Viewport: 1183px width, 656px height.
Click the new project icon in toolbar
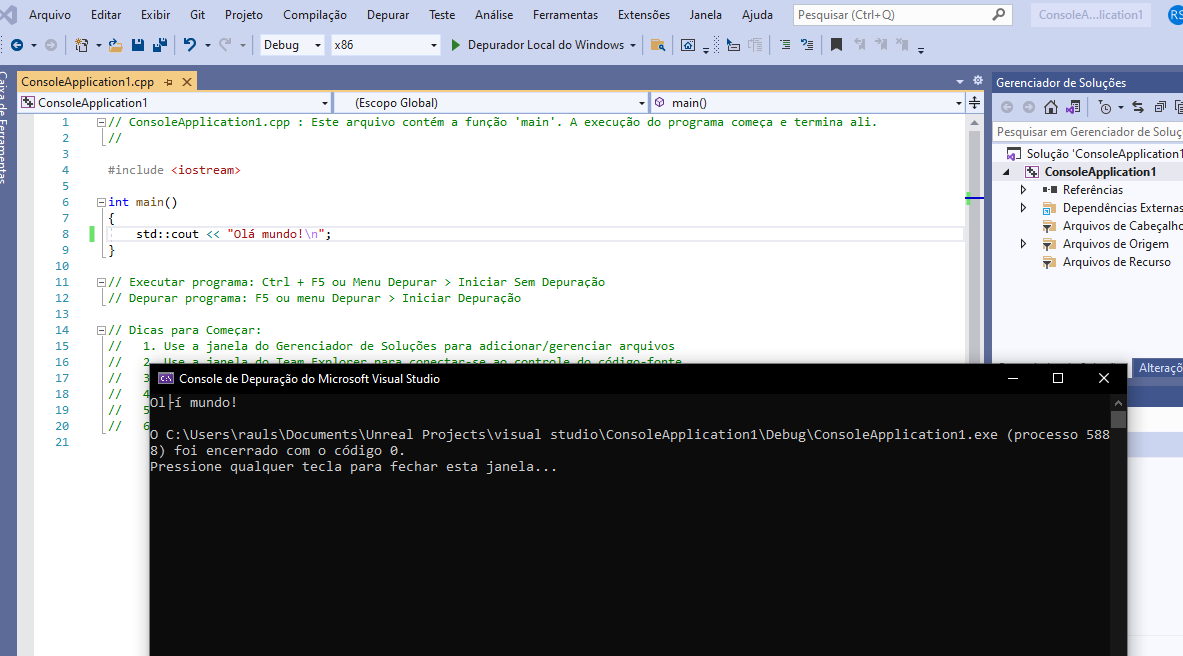point(81,45)
